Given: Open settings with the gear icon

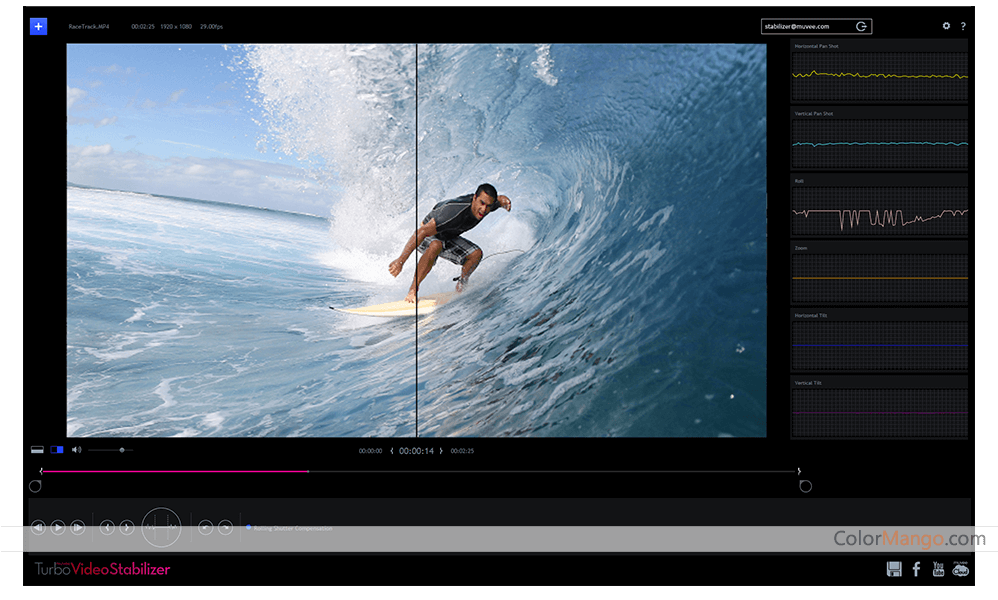Looking at the screenshot, I should coord(946,26).
